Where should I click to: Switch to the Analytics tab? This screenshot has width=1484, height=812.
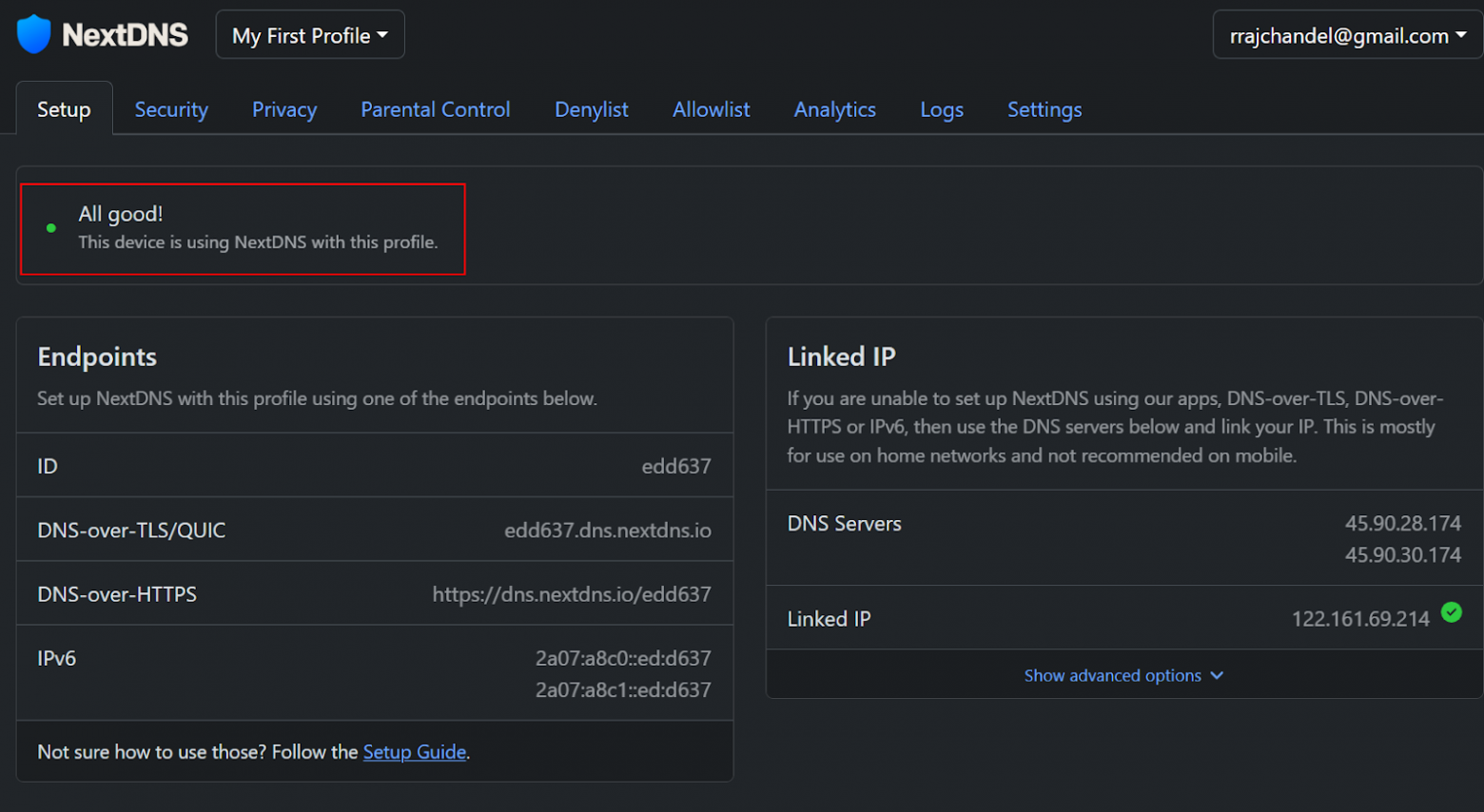834,109
